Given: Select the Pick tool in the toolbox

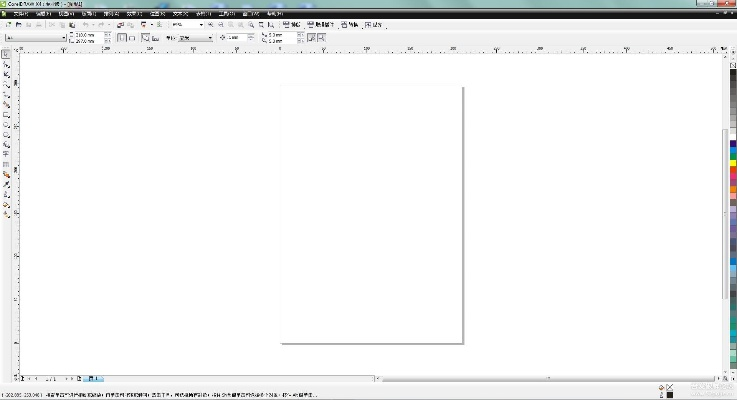Looking at the screenshot, I should (x=6, y=54).
